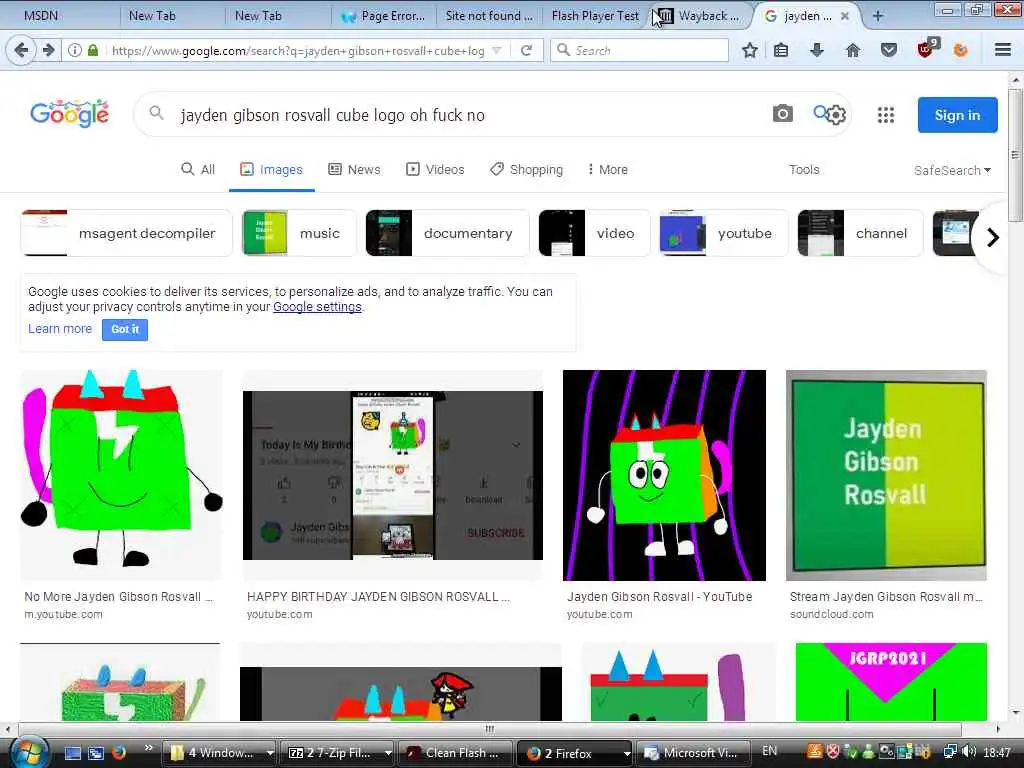The width and height of the screenshot is (1024, 768).
Task: Select the All search results tab
Action: pyautogui.click(x=198, y=170)
